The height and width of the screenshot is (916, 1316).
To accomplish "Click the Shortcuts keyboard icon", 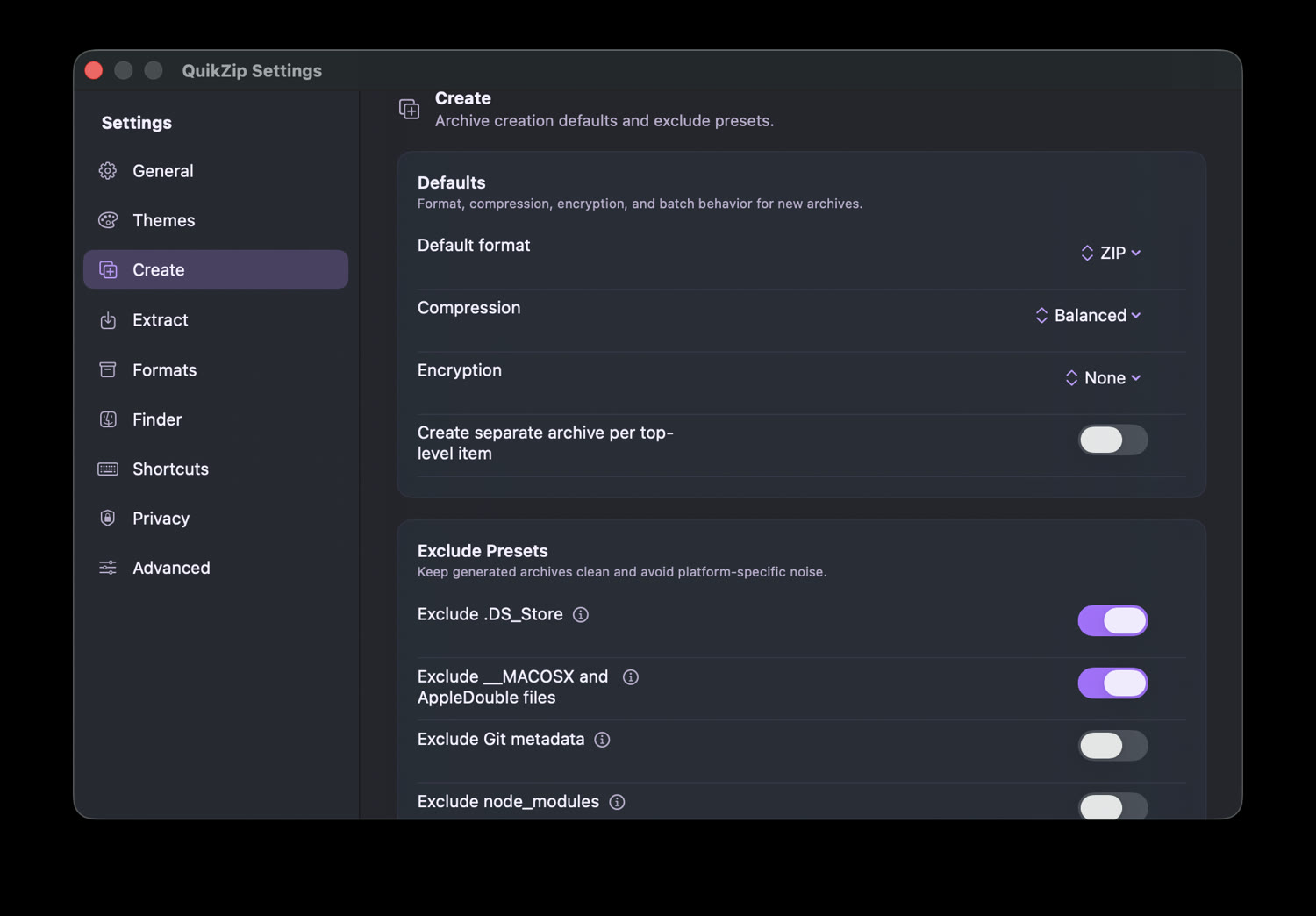I will [x=108, y=469].
